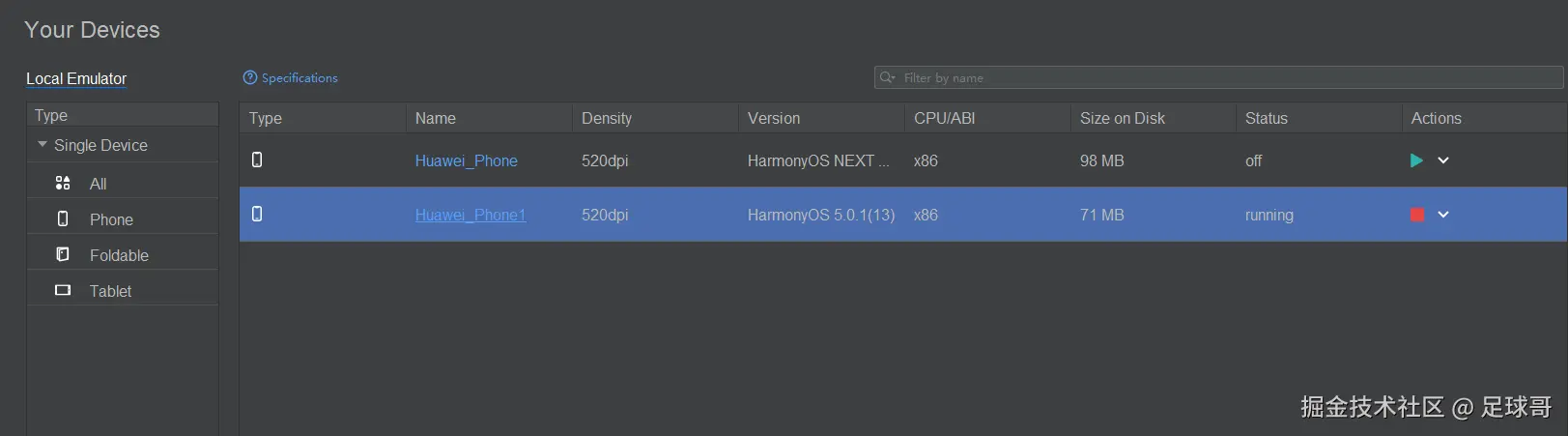Stop the running Huawei_Phone1 emulator
The width and height of the screenshot is (1568, 436).
[x=1417, y=215]
